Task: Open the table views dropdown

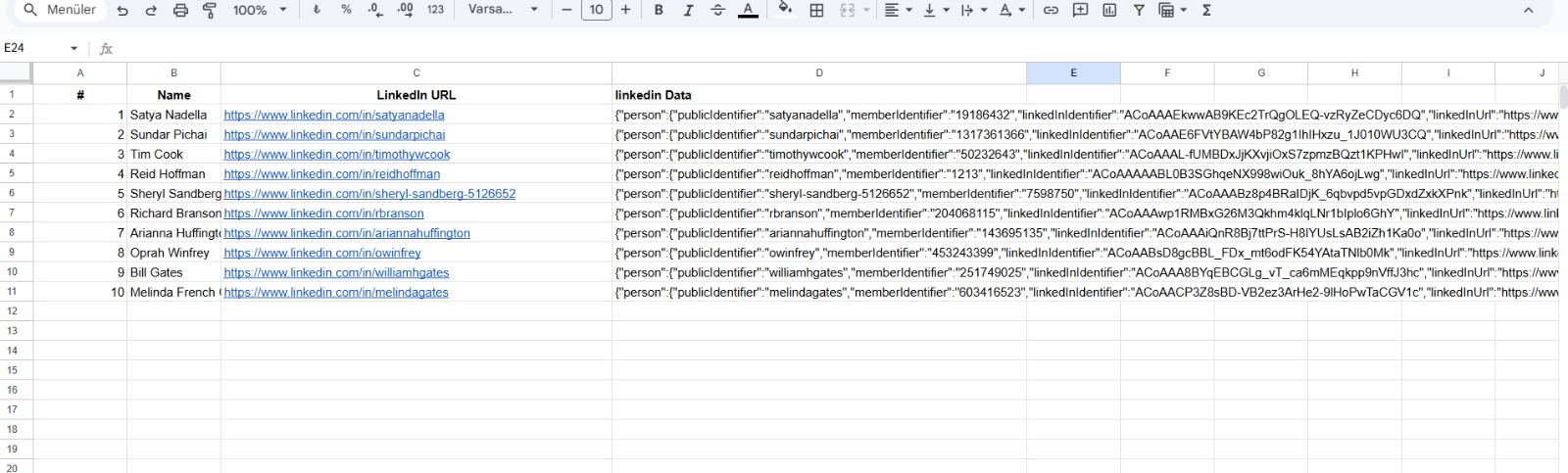Action: pyautogui.click(x=1172, y=10)
